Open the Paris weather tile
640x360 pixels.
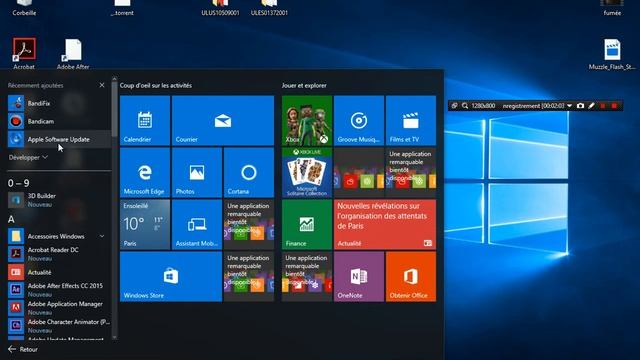tap(145, 224)
